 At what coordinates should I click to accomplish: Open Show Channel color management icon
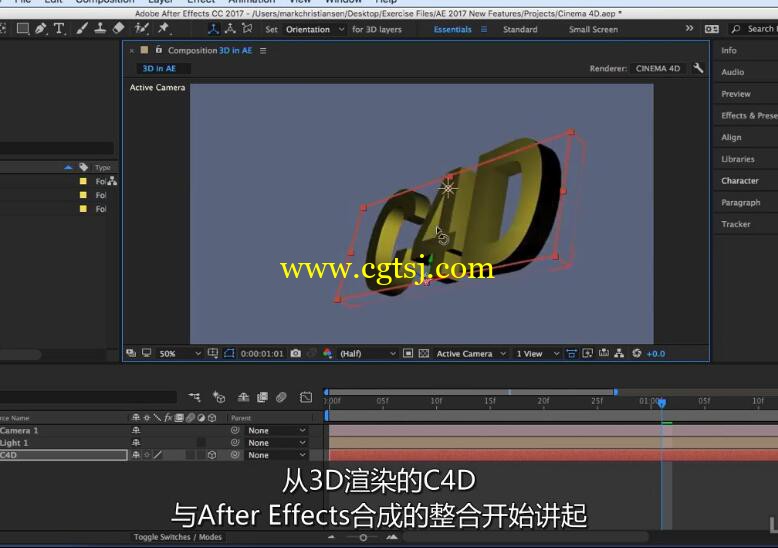pyautogui.click(x=327, y=353)
